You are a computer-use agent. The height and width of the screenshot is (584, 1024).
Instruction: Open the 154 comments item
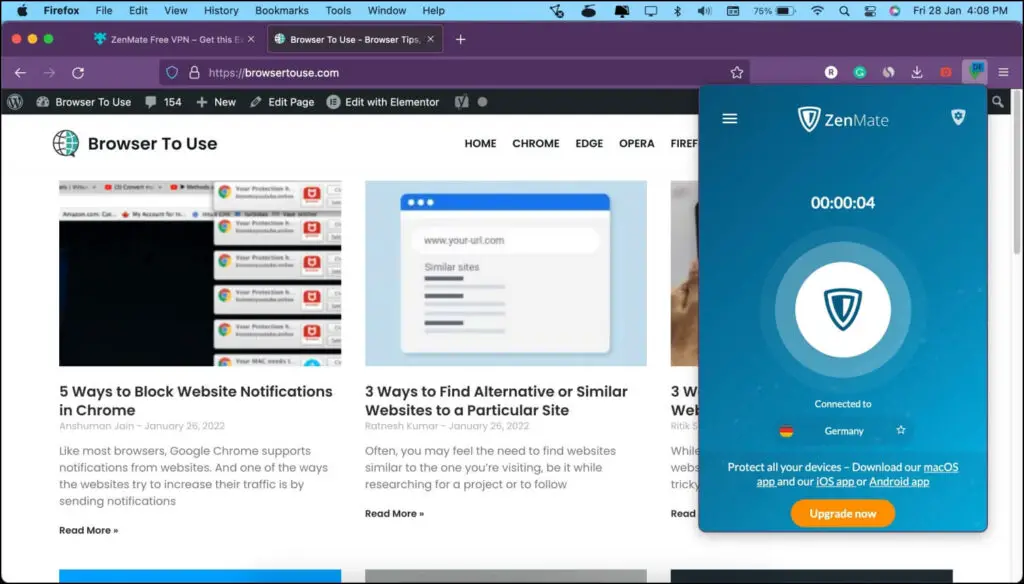(x=163, y=102)
